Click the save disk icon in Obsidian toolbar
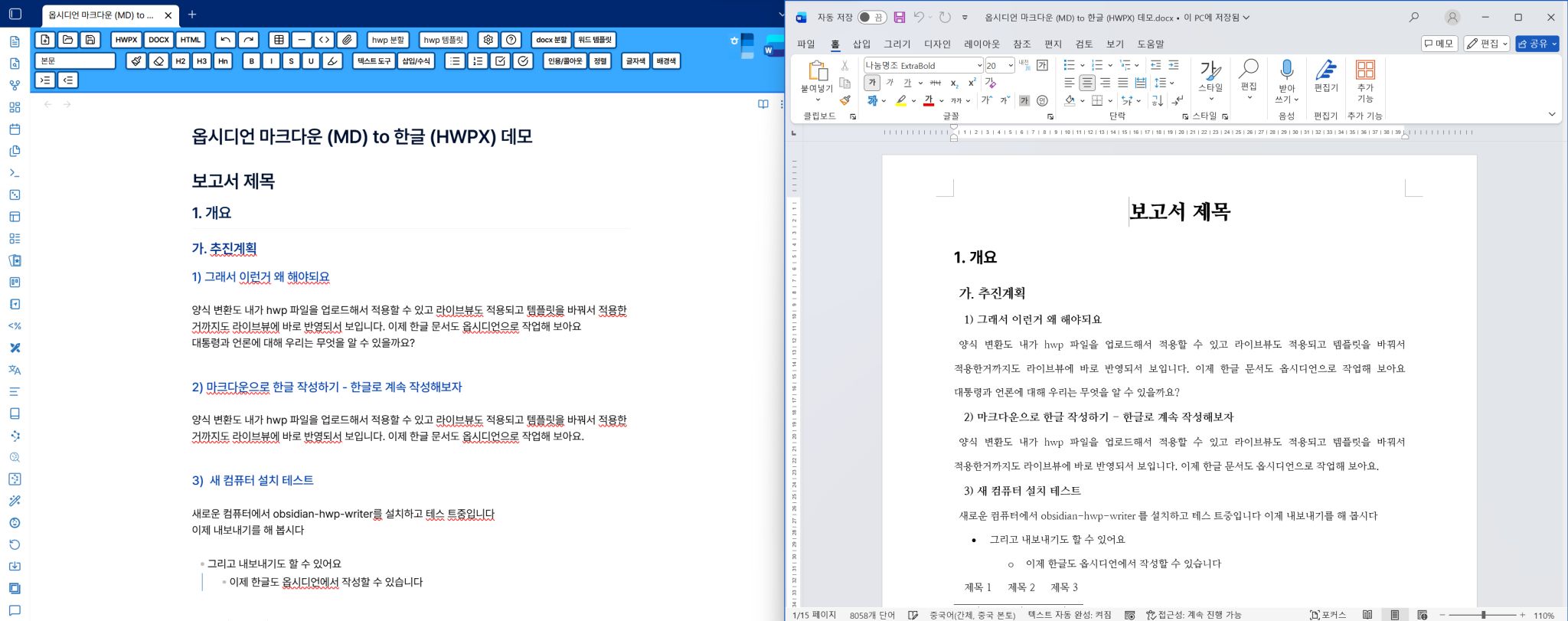Screen dimensions: 1568x621 pyautogui.click(x=90, y=40)
